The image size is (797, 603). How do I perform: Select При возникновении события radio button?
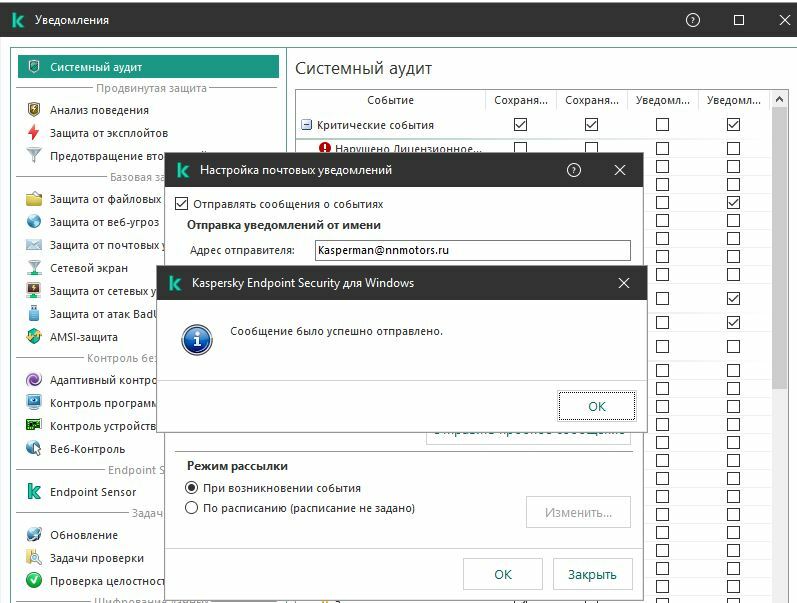coord(192,488)
